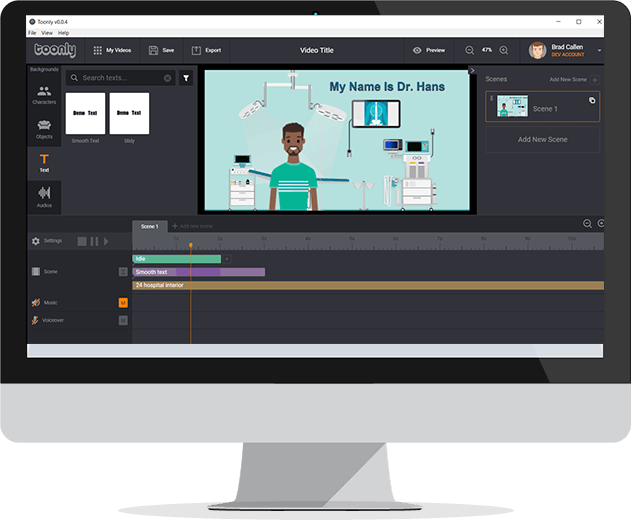The image size is (631, 520).
Task: Select the doctor character on canvas
Action: pyautogui.click(x=293, y=167)
